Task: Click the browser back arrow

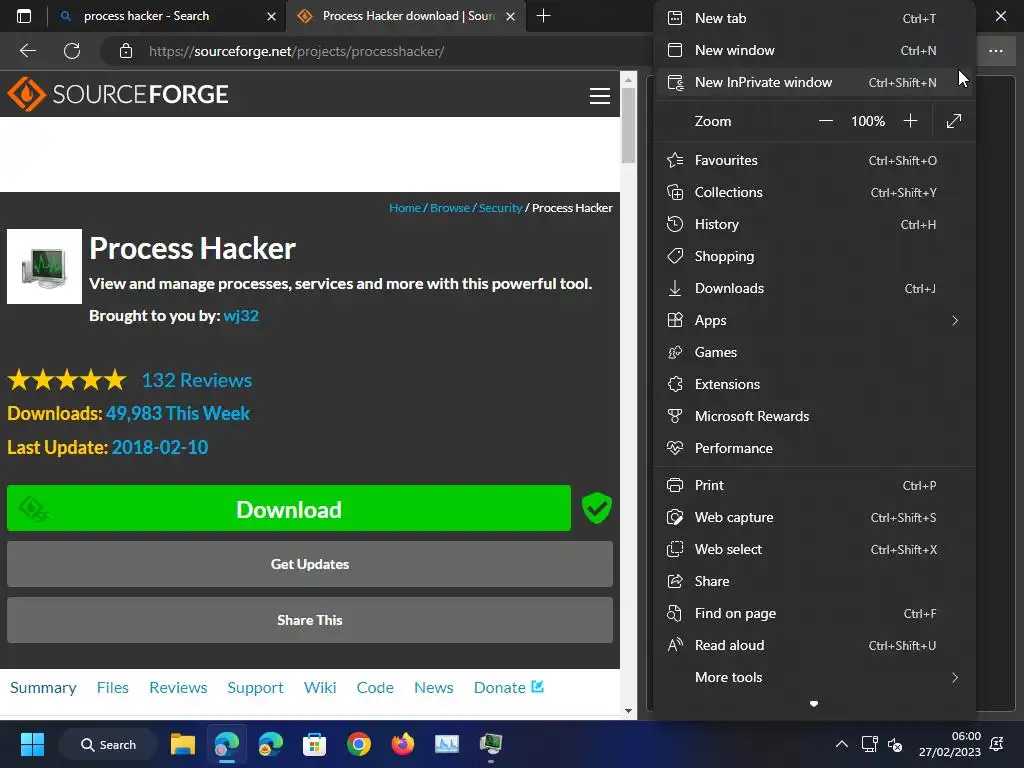Action: coord(27,51)
